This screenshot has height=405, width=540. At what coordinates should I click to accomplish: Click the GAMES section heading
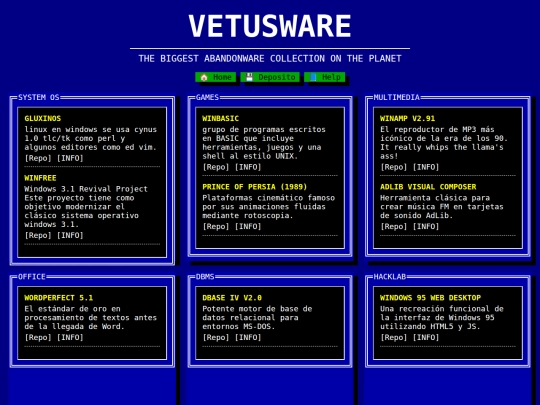(207, 97)
